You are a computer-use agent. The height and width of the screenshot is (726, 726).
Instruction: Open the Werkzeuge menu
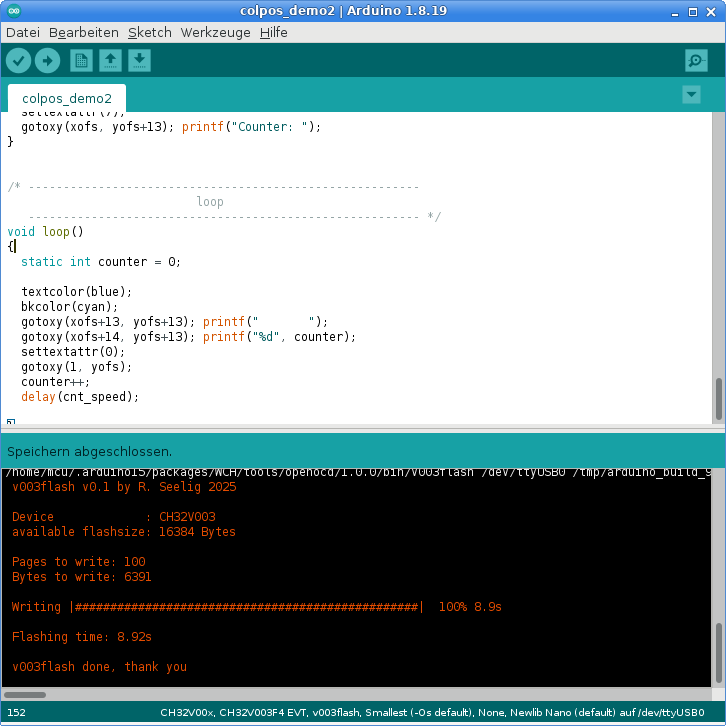pos(216,32)
